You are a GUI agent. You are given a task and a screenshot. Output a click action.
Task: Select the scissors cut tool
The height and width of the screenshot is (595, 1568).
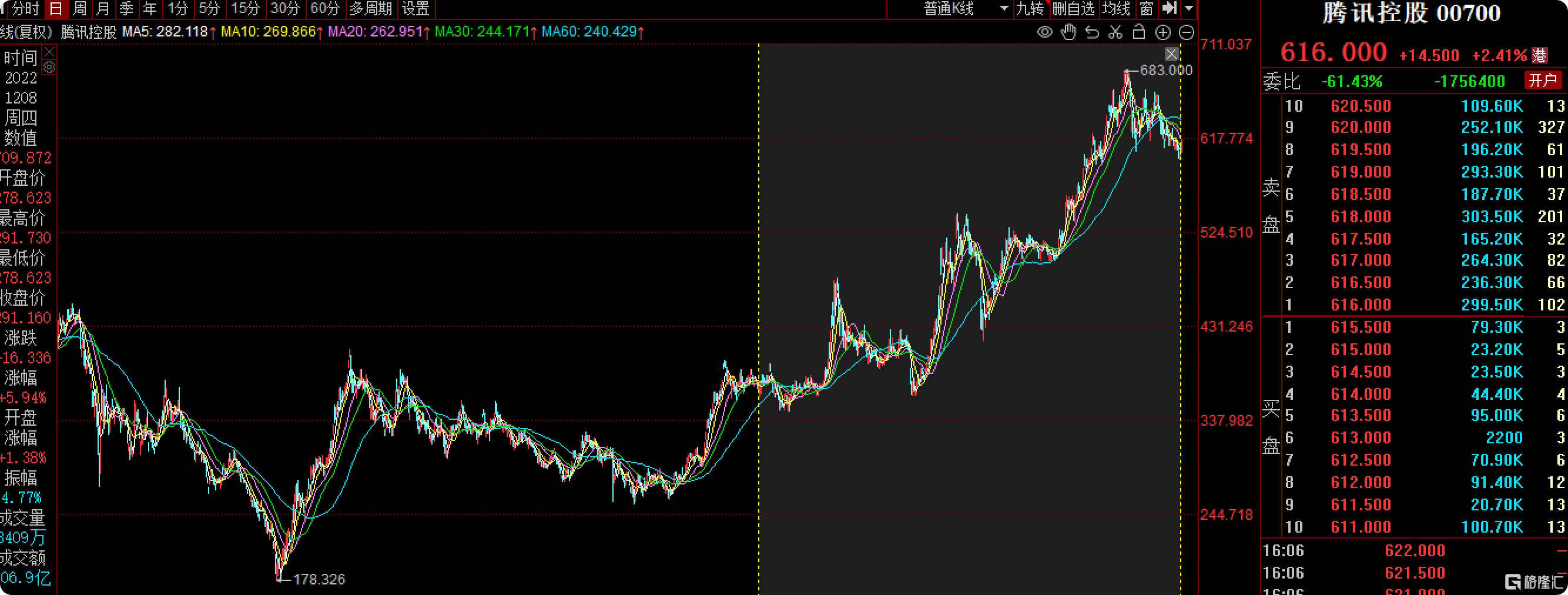pos(1115,32)
